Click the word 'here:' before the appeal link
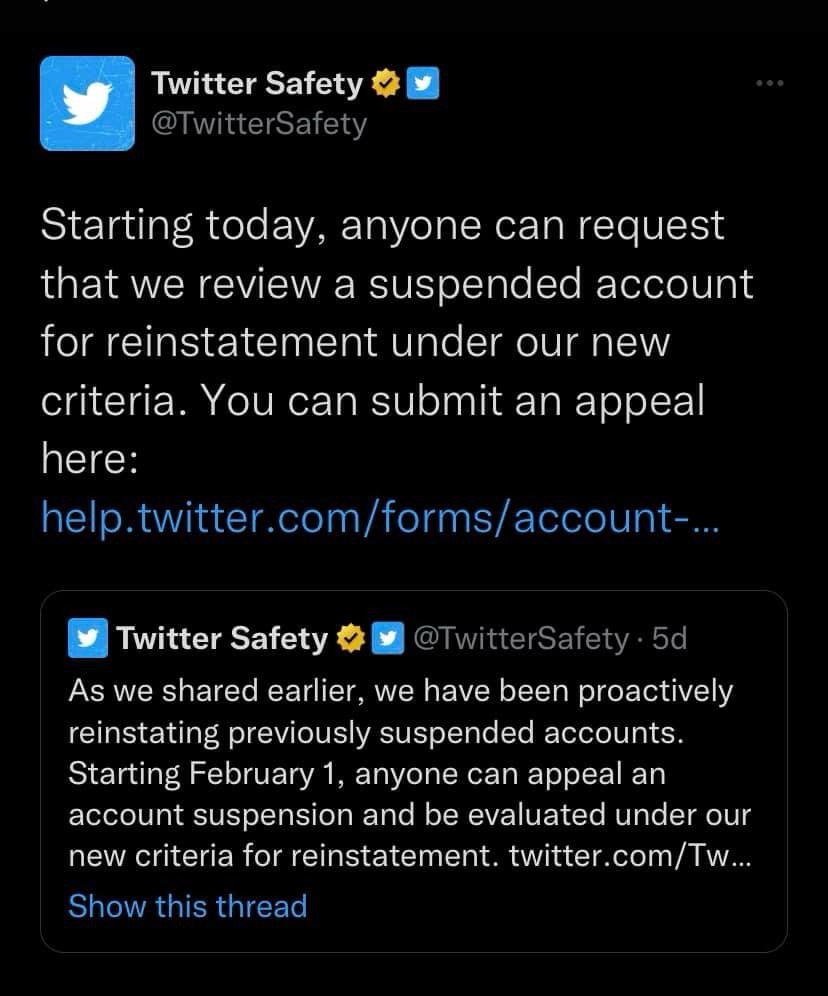828x996 pixels. tap(95, 461)
